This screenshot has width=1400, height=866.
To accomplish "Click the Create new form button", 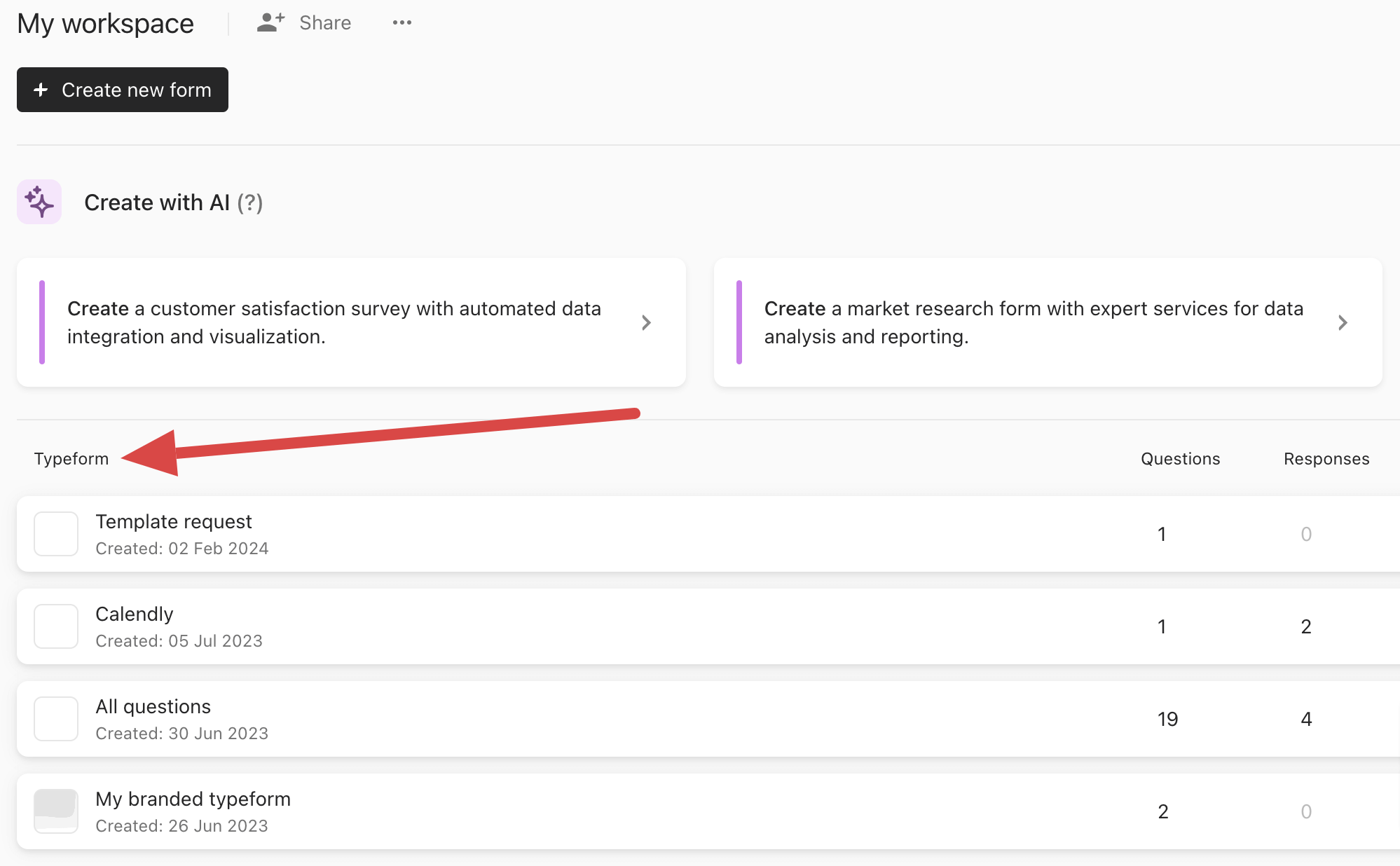I will tap(123, 90).
